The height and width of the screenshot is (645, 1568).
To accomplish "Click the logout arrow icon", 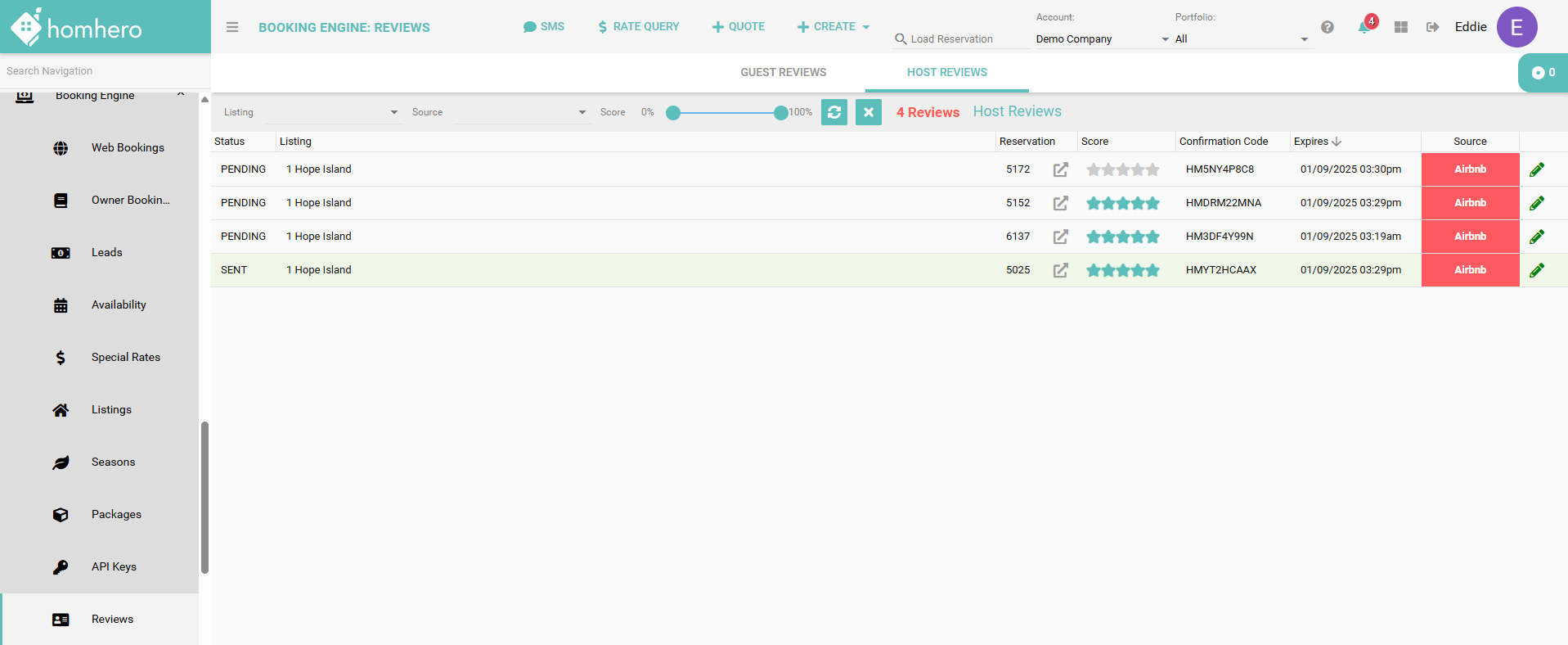I will click(x=1432, y=27).
